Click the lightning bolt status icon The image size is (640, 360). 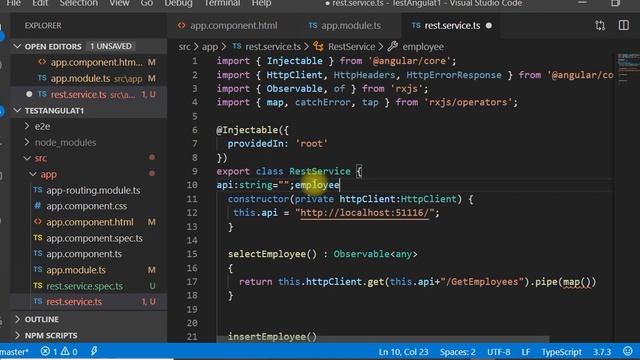pos(94,351)
